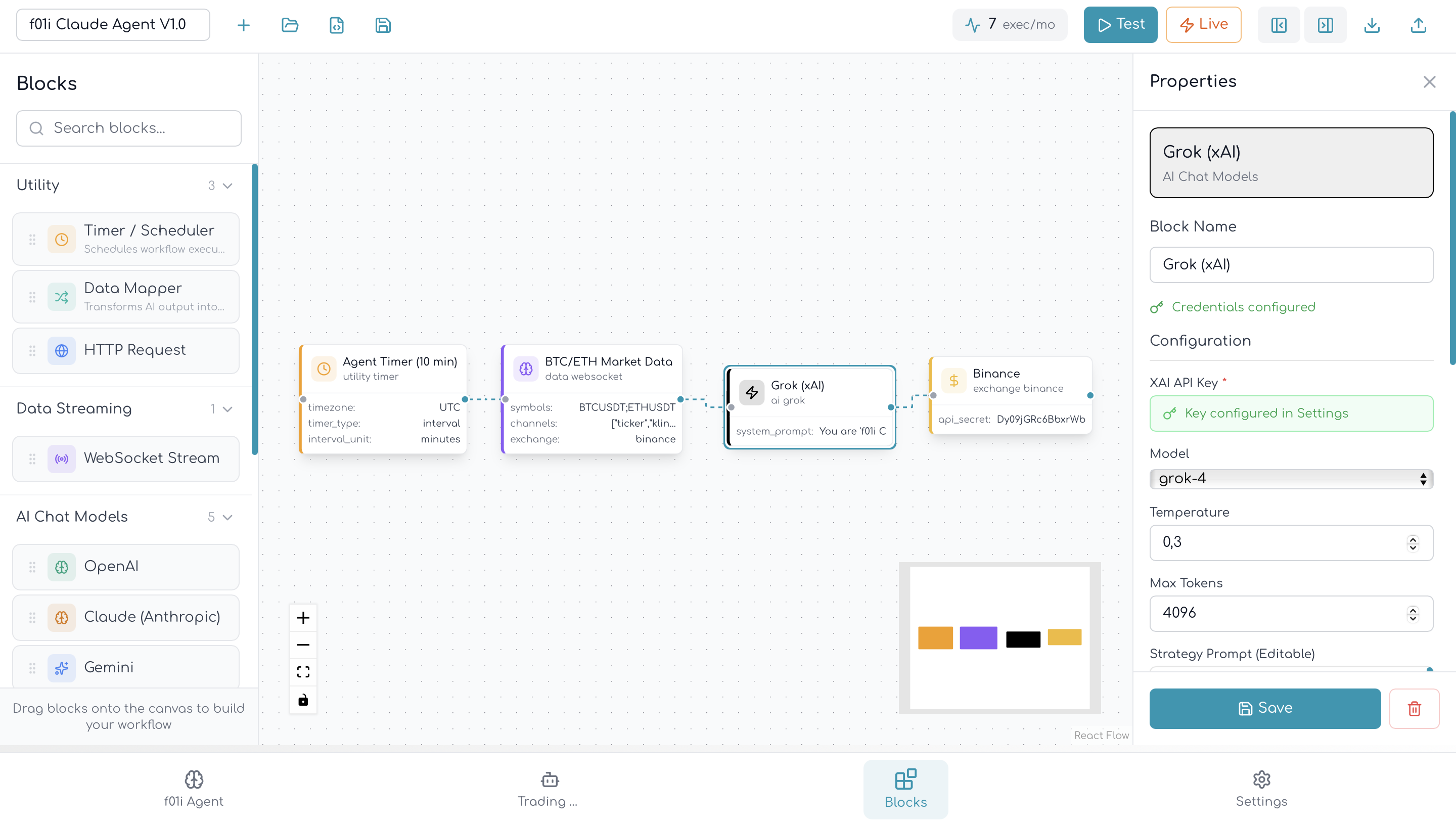Open an existing workflow via folder icon
Image resolution: width=1456 pixels, height=826 pixels.
click(x=290, y=24)
